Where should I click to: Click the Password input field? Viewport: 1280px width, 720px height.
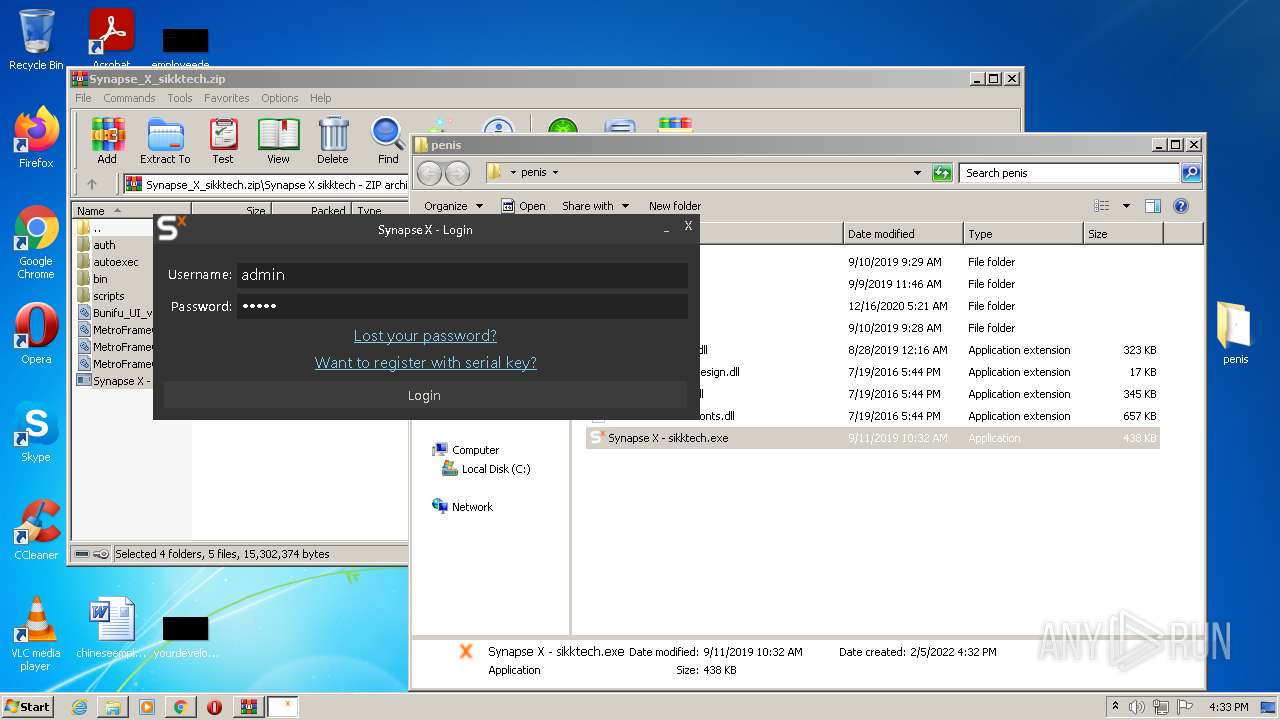click(462, 306)
